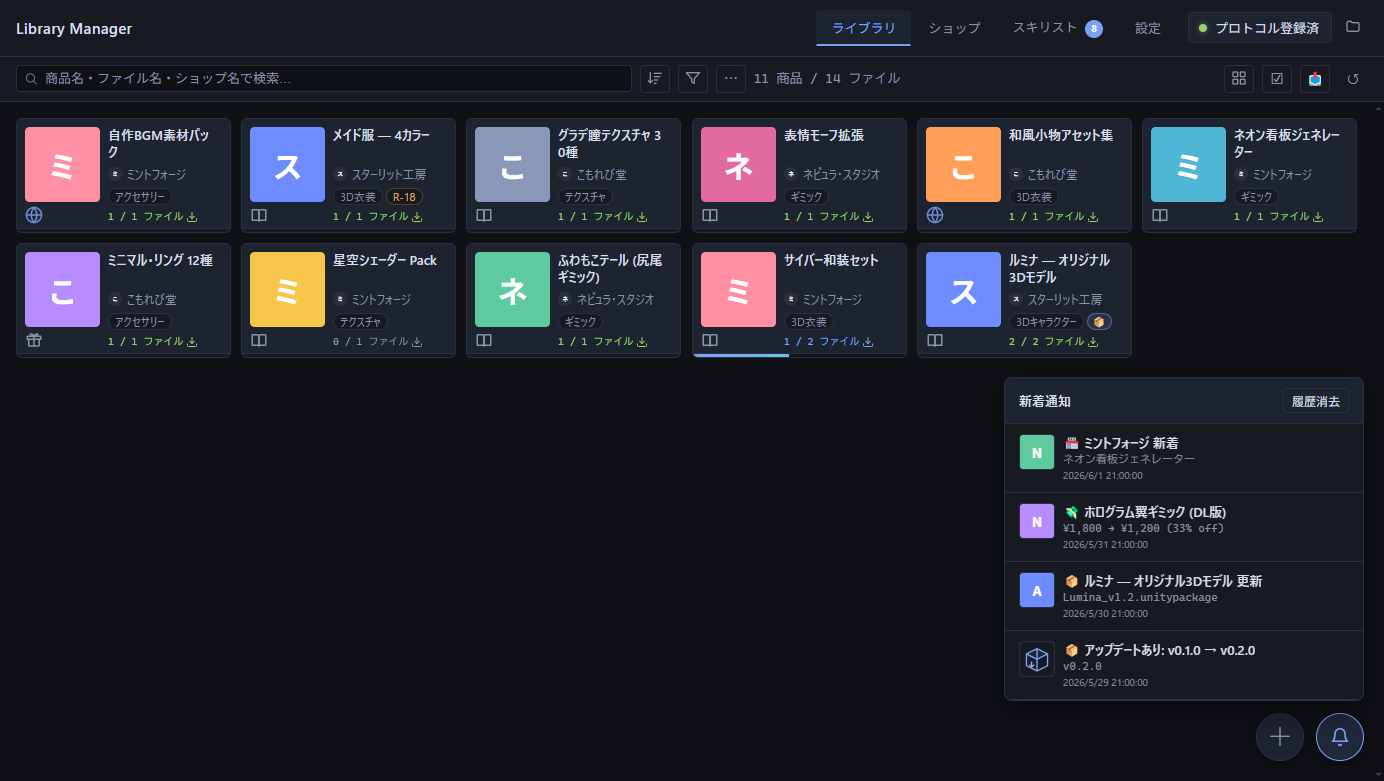Open the スキリスト tab
Screen dimensions: 1384x781
(1057, 28)
